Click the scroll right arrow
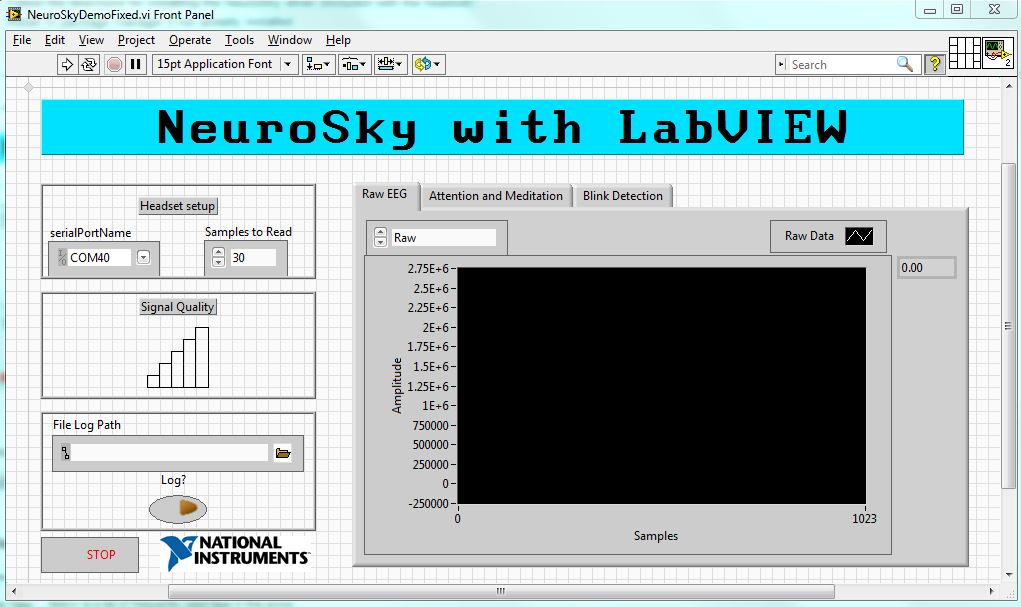 coord(992,591)
